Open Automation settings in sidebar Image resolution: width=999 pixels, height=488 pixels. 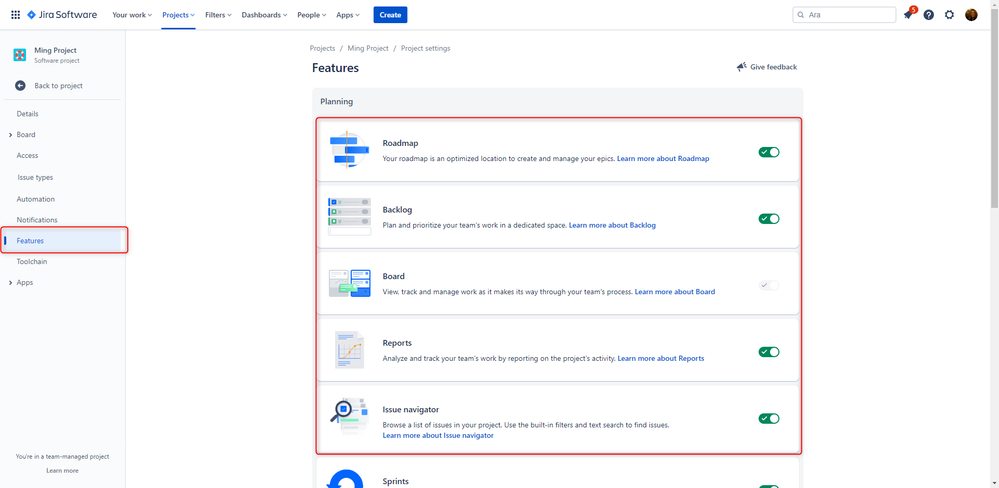coord(36,199)
